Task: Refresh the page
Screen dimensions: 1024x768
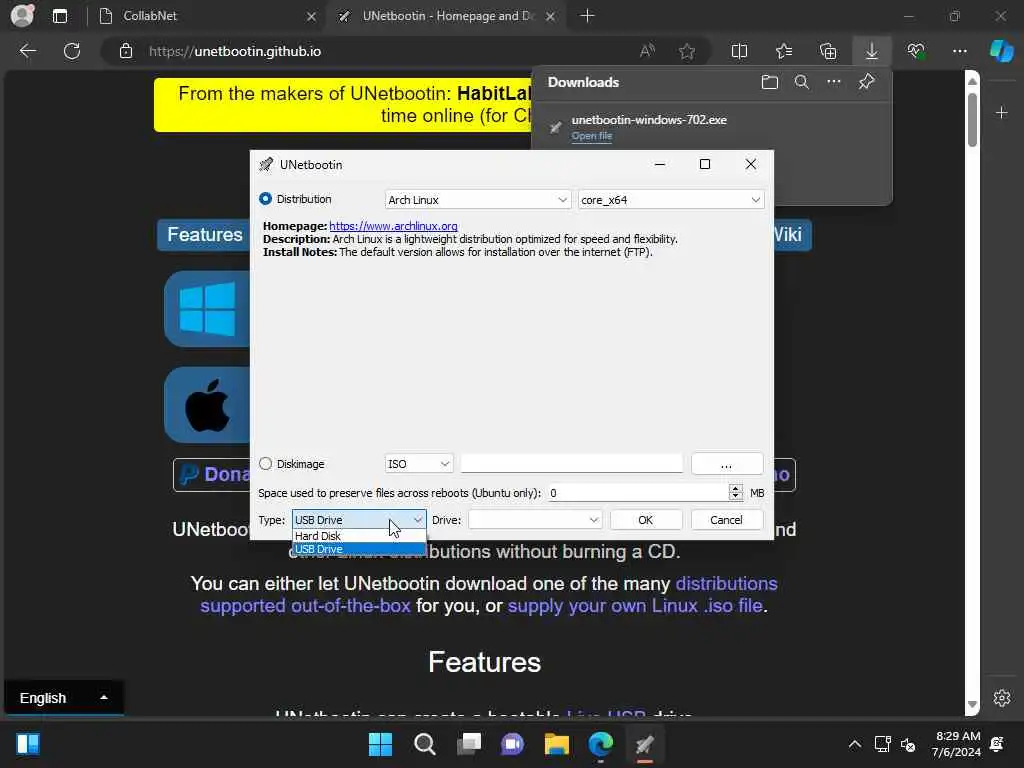Action: coord(72,51)
